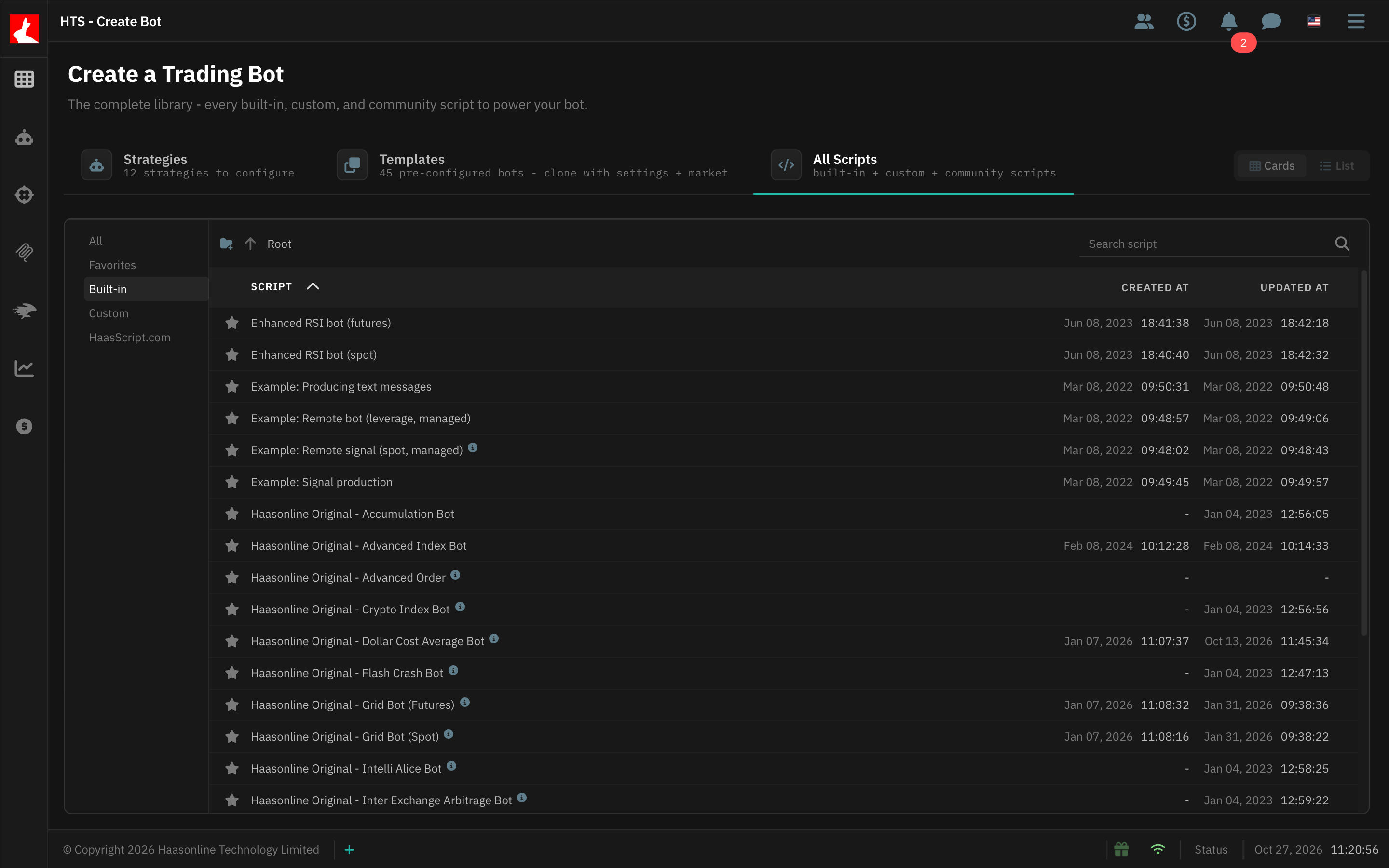
Task: Click the wifi connection icon in footer
Action: pos(1158,850)
